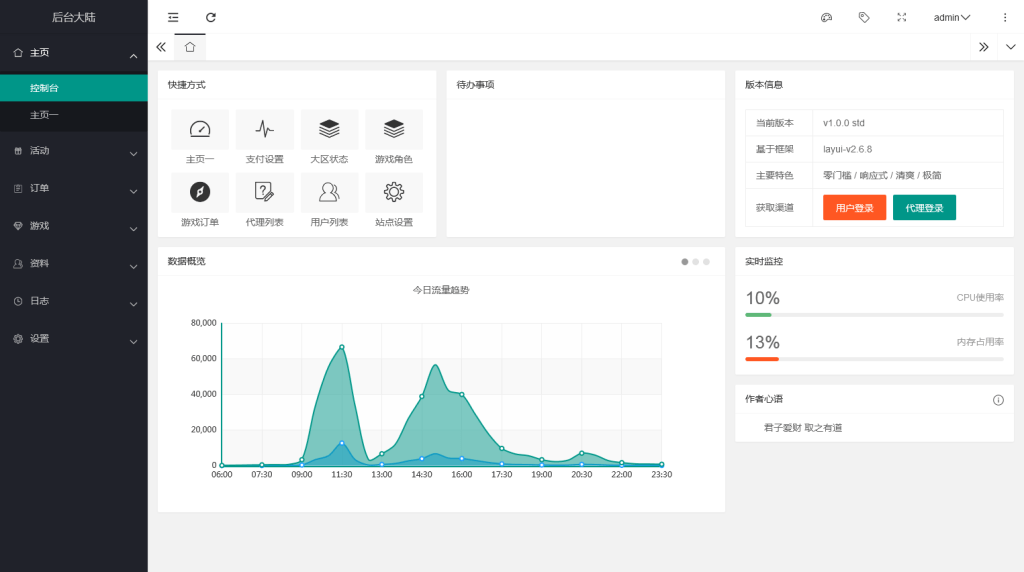Click the 10% CPU value
Viewport: 1024px width, 572px height.
point(763,298)
